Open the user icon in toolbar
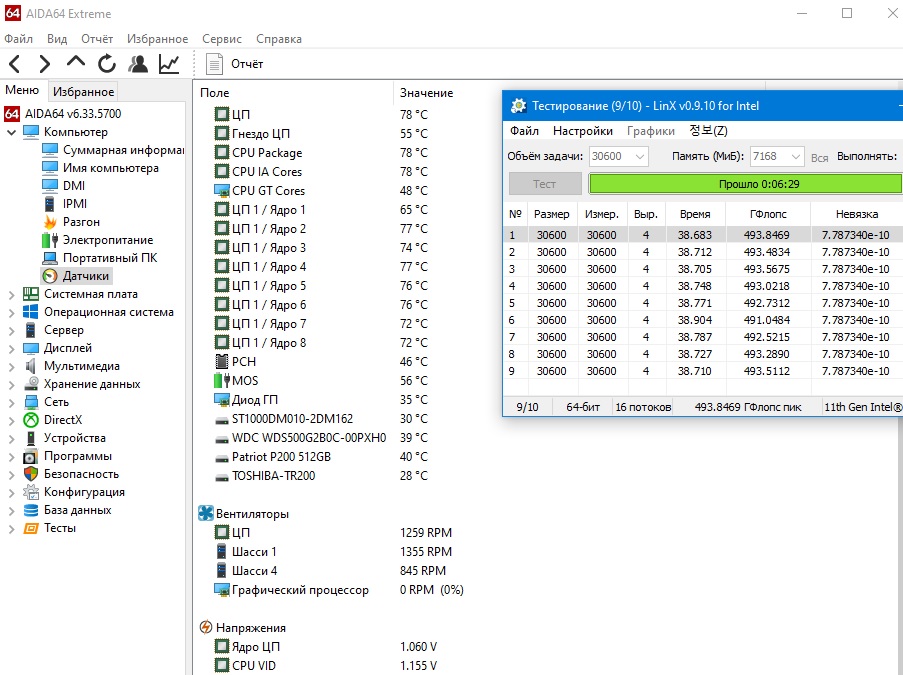Viewport: 903px width, 675px height. coord(138,63)
